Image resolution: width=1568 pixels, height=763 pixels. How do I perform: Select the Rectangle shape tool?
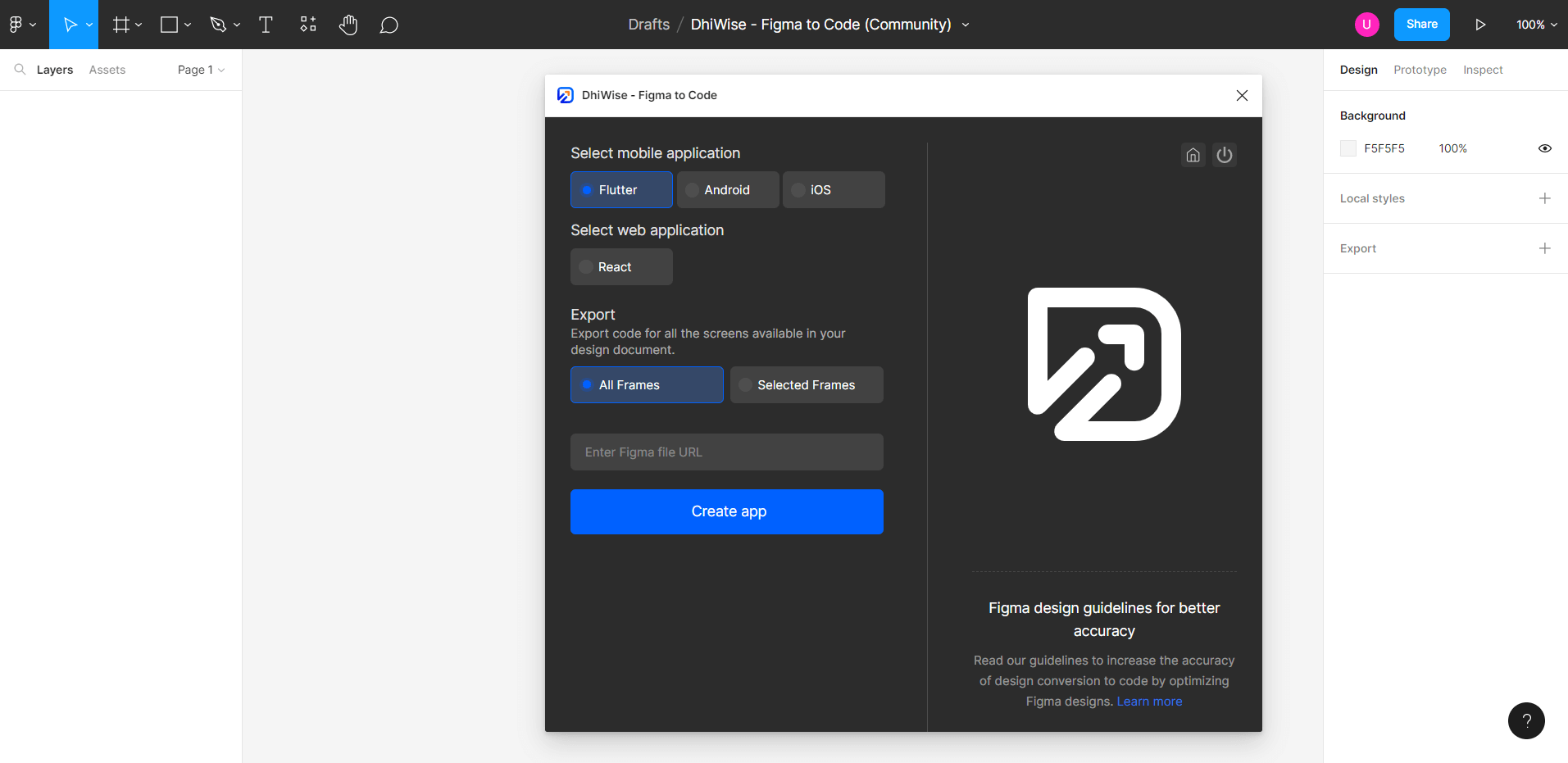(170, 25)
